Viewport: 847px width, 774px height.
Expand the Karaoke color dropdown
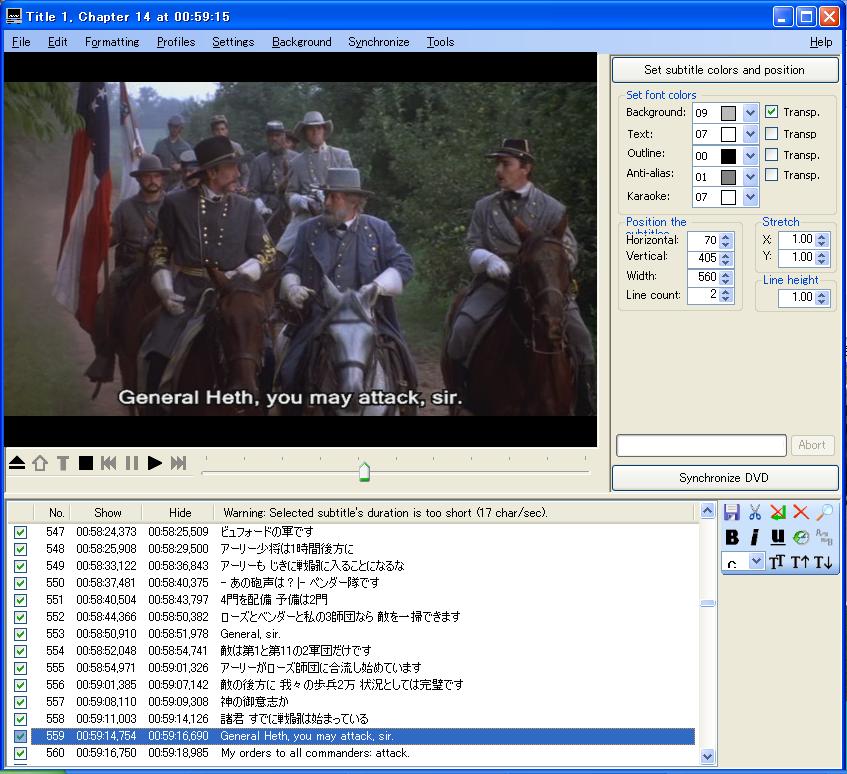click(x=751, y=198)
